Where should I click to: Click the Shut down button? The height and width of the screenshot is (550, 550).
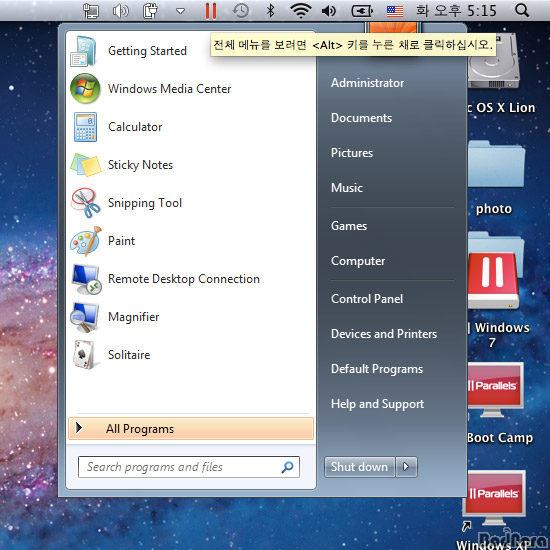pos(360,467)
